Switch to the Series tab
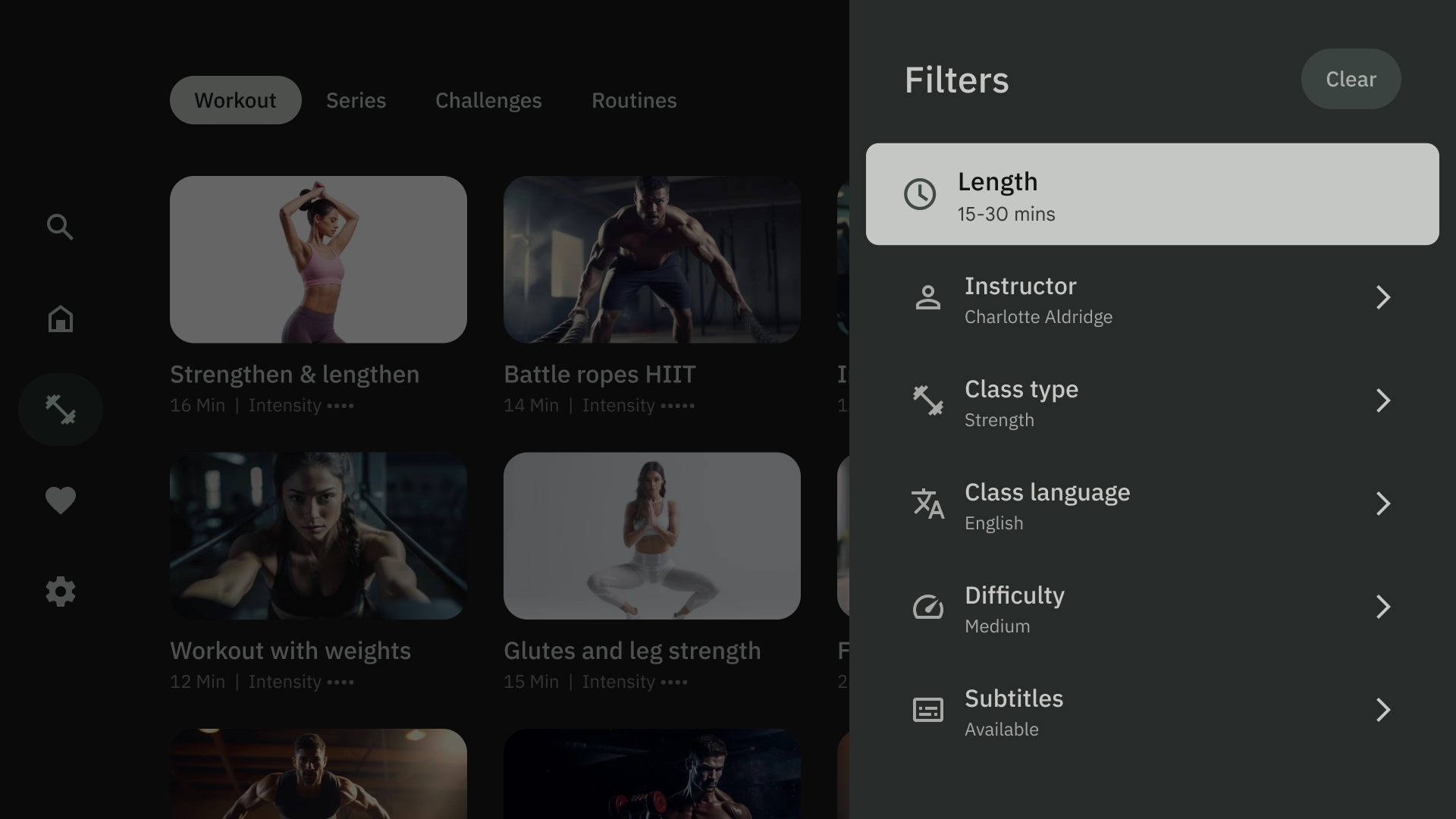1456x819 pixels. tap(355, 99)
